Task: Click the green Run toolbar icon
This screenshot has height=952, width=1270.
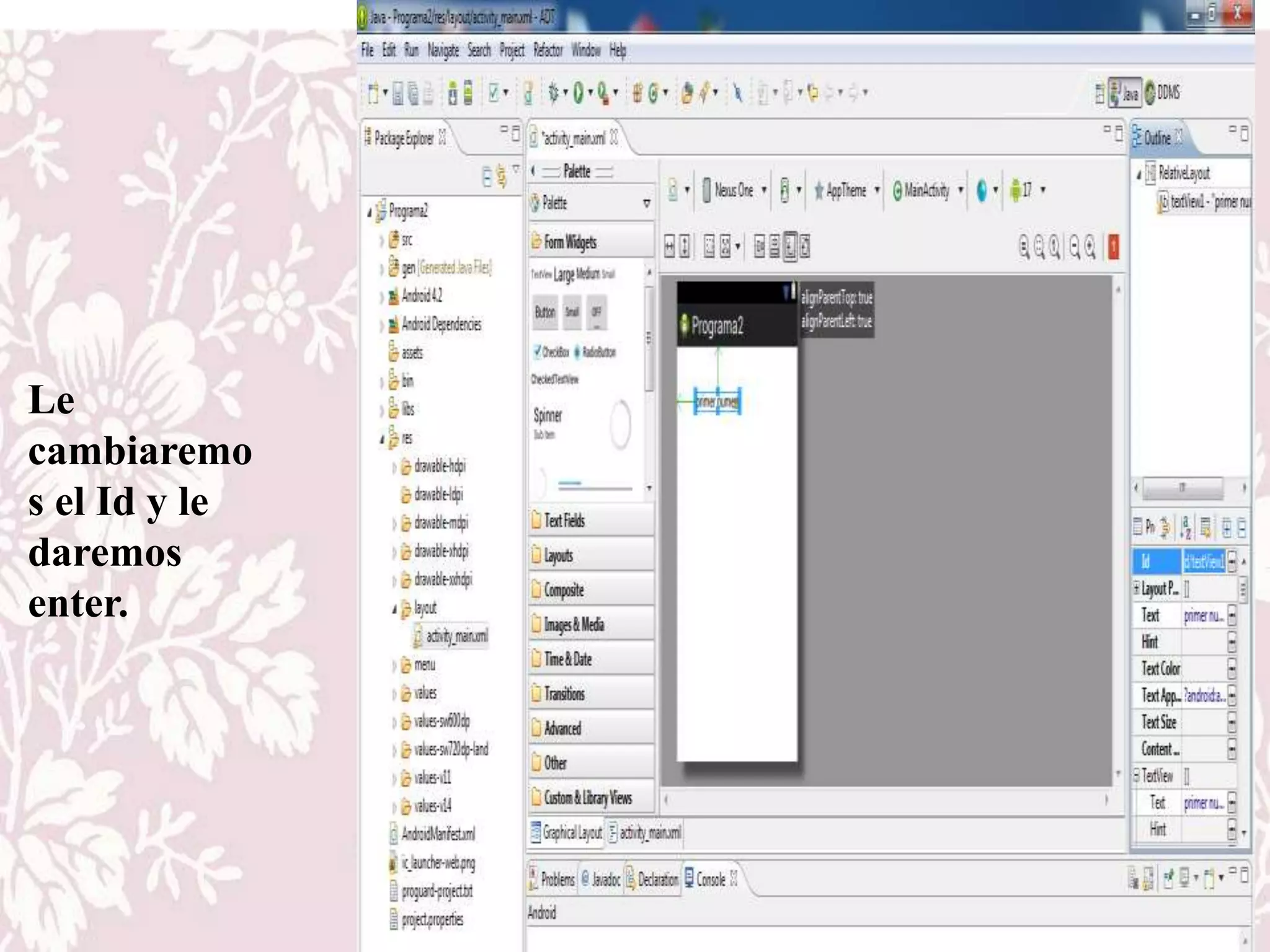Action: [x=578, y=93]
